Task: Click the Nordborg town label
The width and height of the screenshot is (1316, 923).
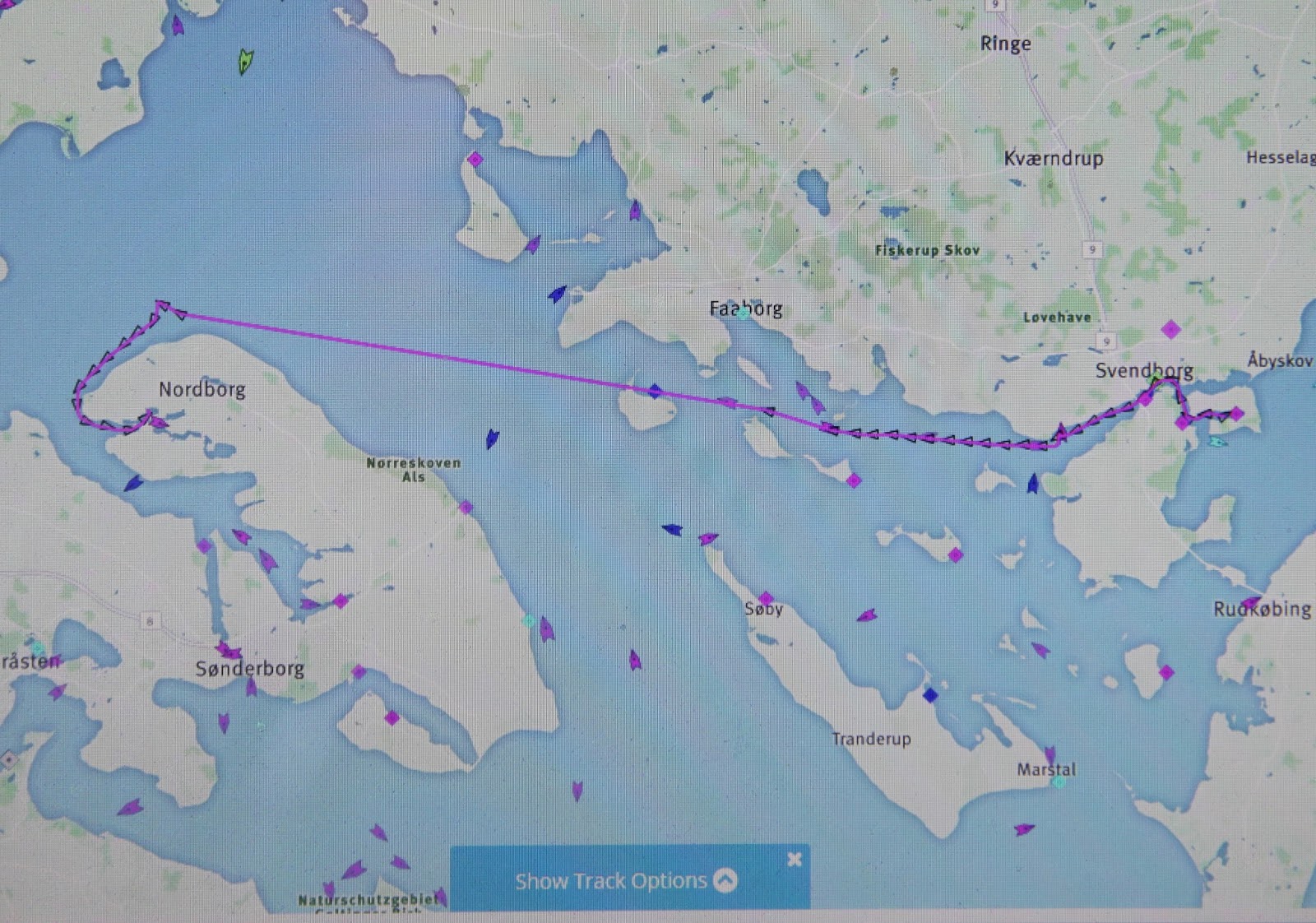Action: click(x=202, y=389)
